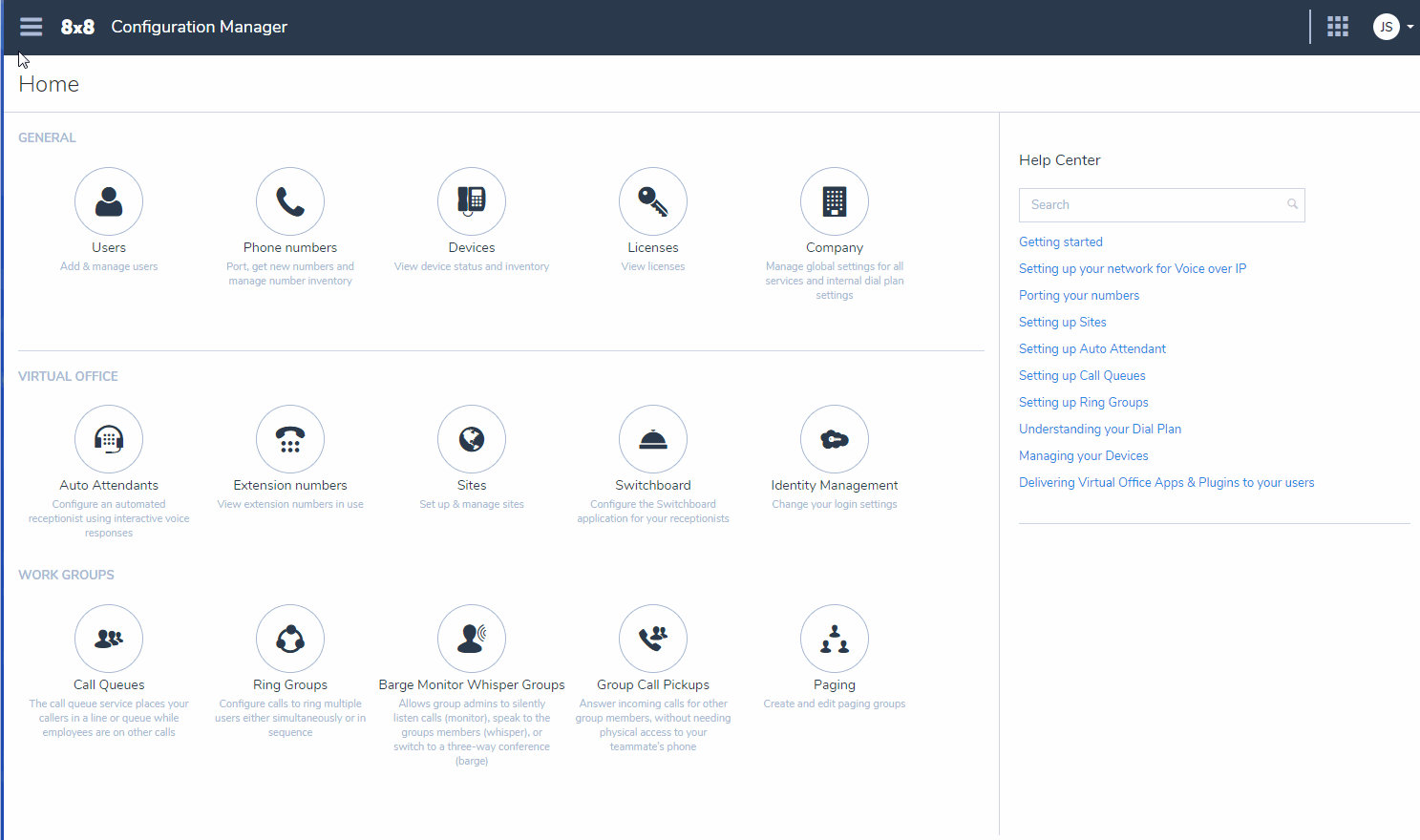Click the Identity Management label
The image size is (1420, 840).
coord(835,485)
